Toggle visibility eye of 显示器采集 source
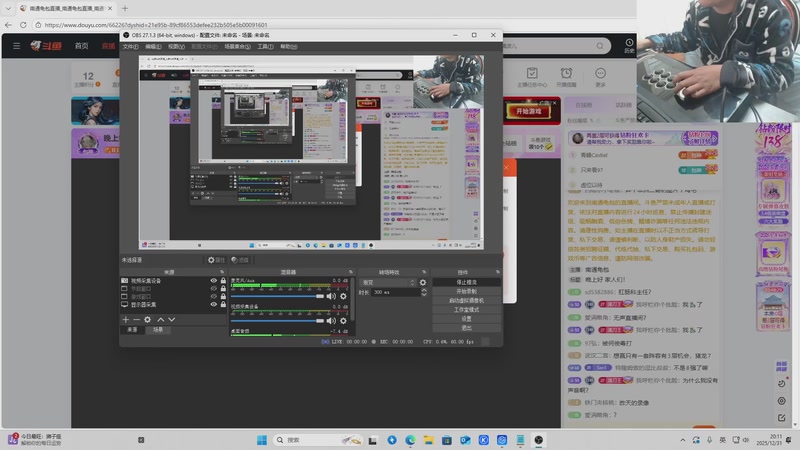 click(214, 305)
